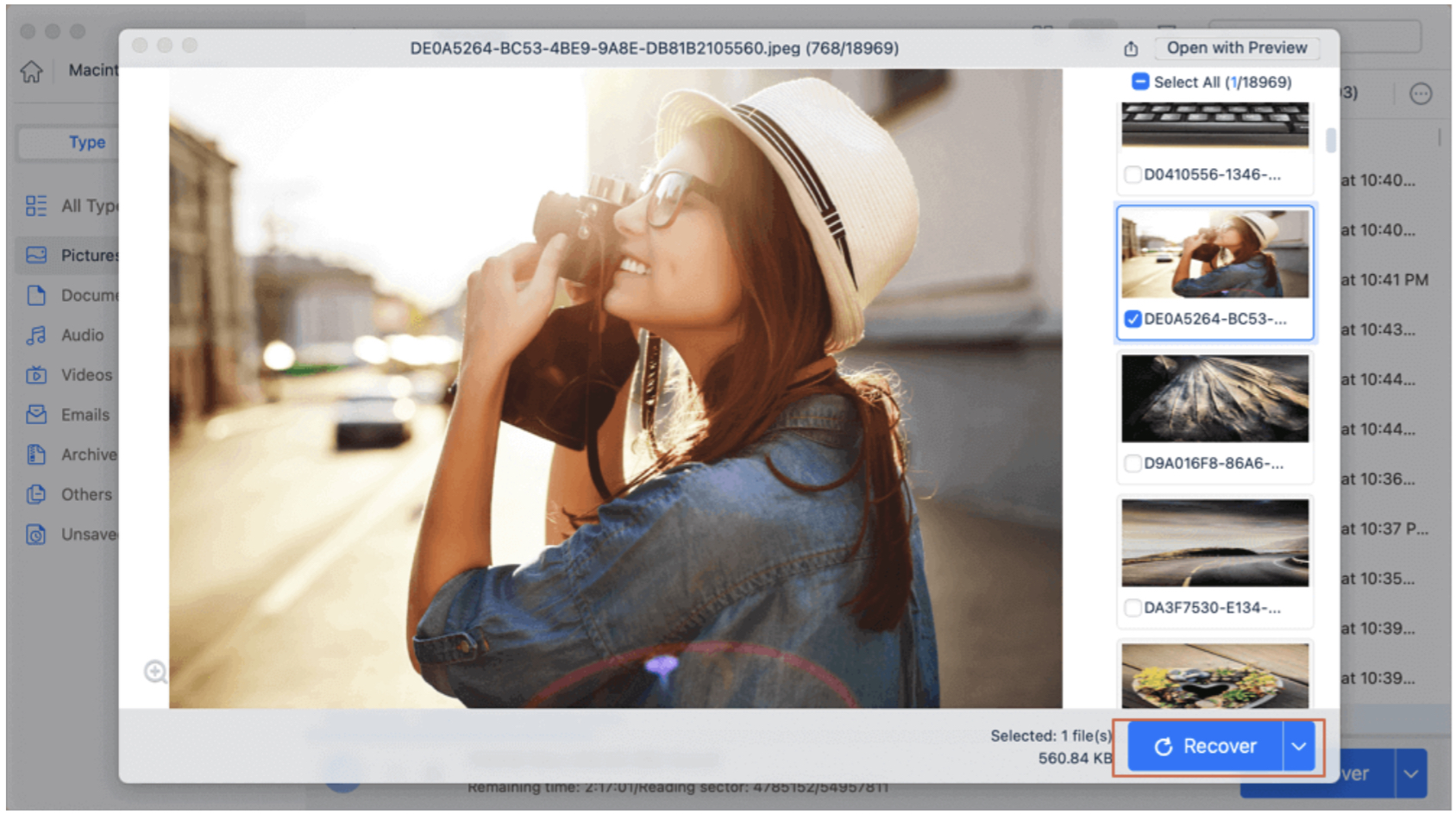The width and height of the screenshot is (1456, 814).
Task: Uncheck the DE0A5264-BC53 file checkbox
Action: [1133, 320]
